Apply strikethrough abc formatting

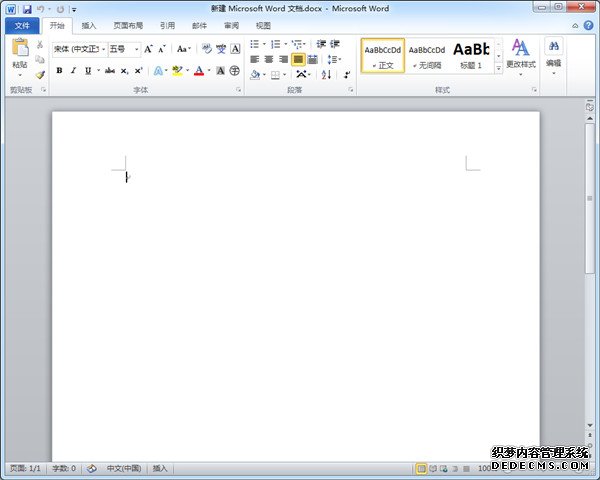110,71
